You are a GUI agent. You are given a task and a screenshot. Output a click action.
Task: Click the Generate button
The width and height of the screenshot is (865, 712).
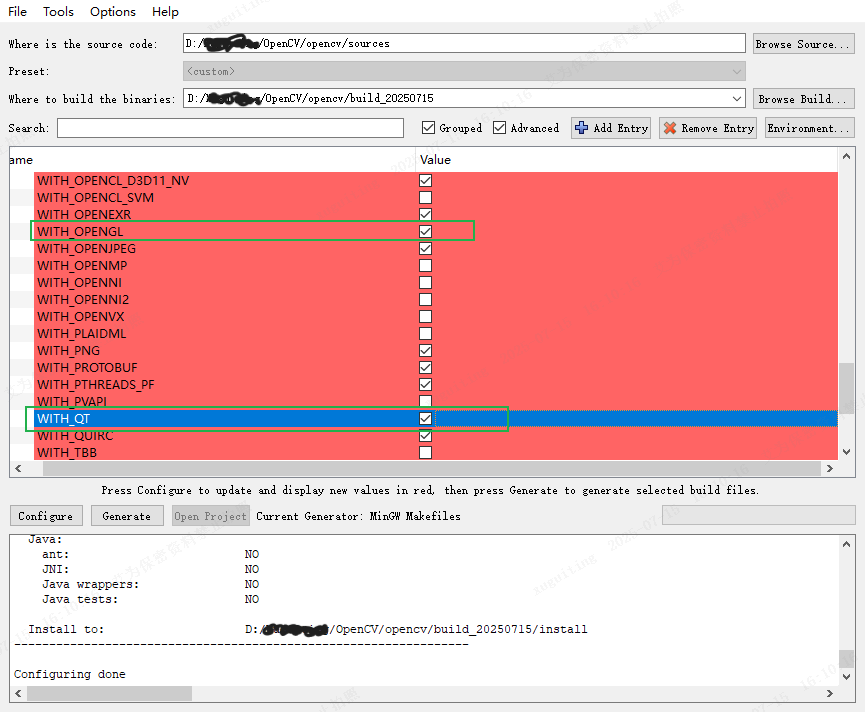pos(127,516)
